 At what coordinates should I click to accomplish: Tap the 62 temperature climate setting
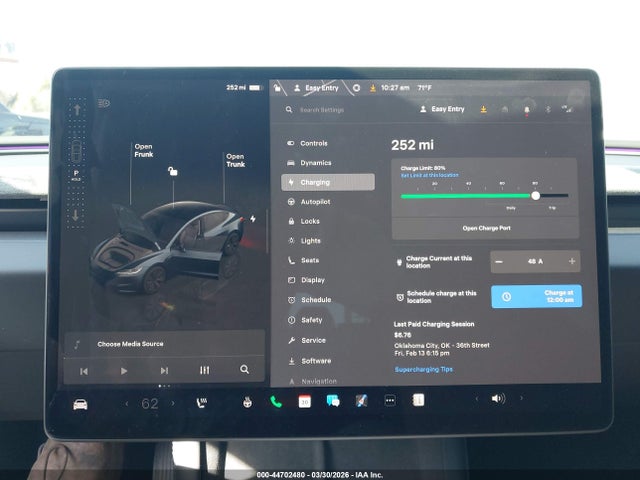tap(149, 404)
